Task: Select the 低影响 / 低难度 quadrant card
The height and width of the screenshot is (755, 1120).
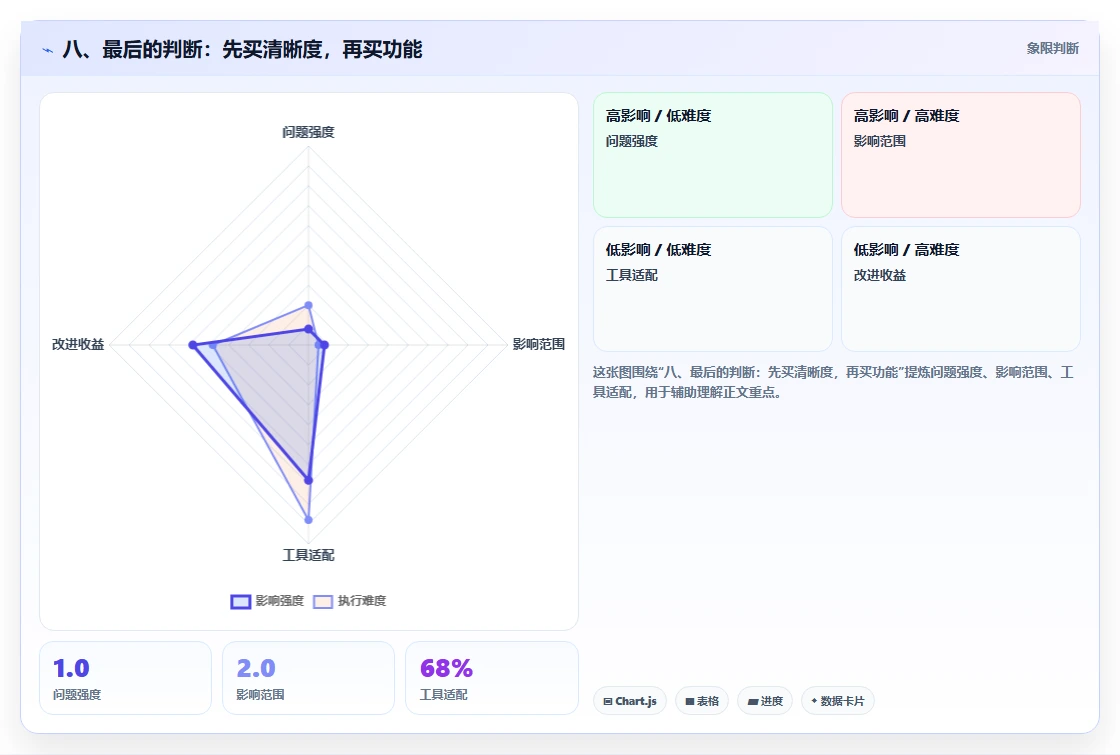Action: (x=713, y=289)
